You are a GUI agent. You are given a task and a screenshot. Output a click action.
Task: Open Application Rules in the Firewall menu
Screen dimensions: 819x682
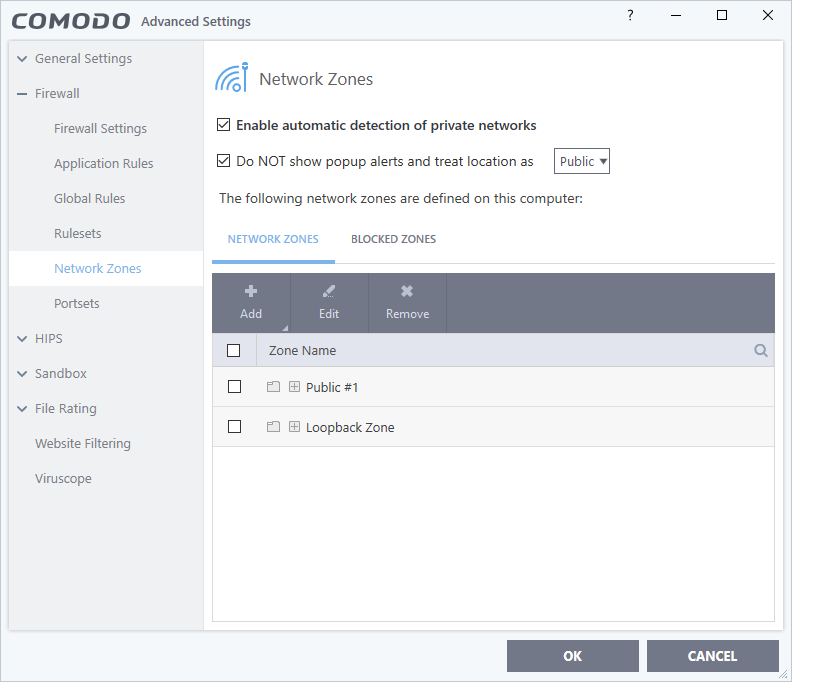(104, 164)
